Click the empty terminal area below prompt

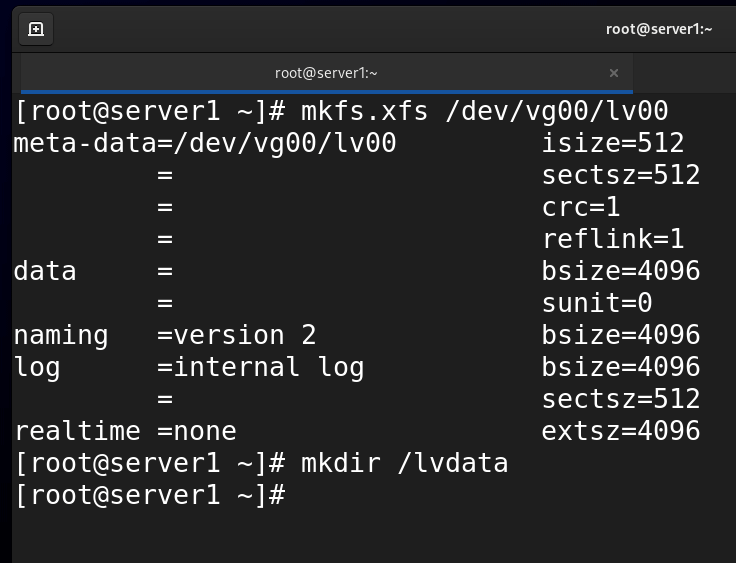tap(374, 538)
